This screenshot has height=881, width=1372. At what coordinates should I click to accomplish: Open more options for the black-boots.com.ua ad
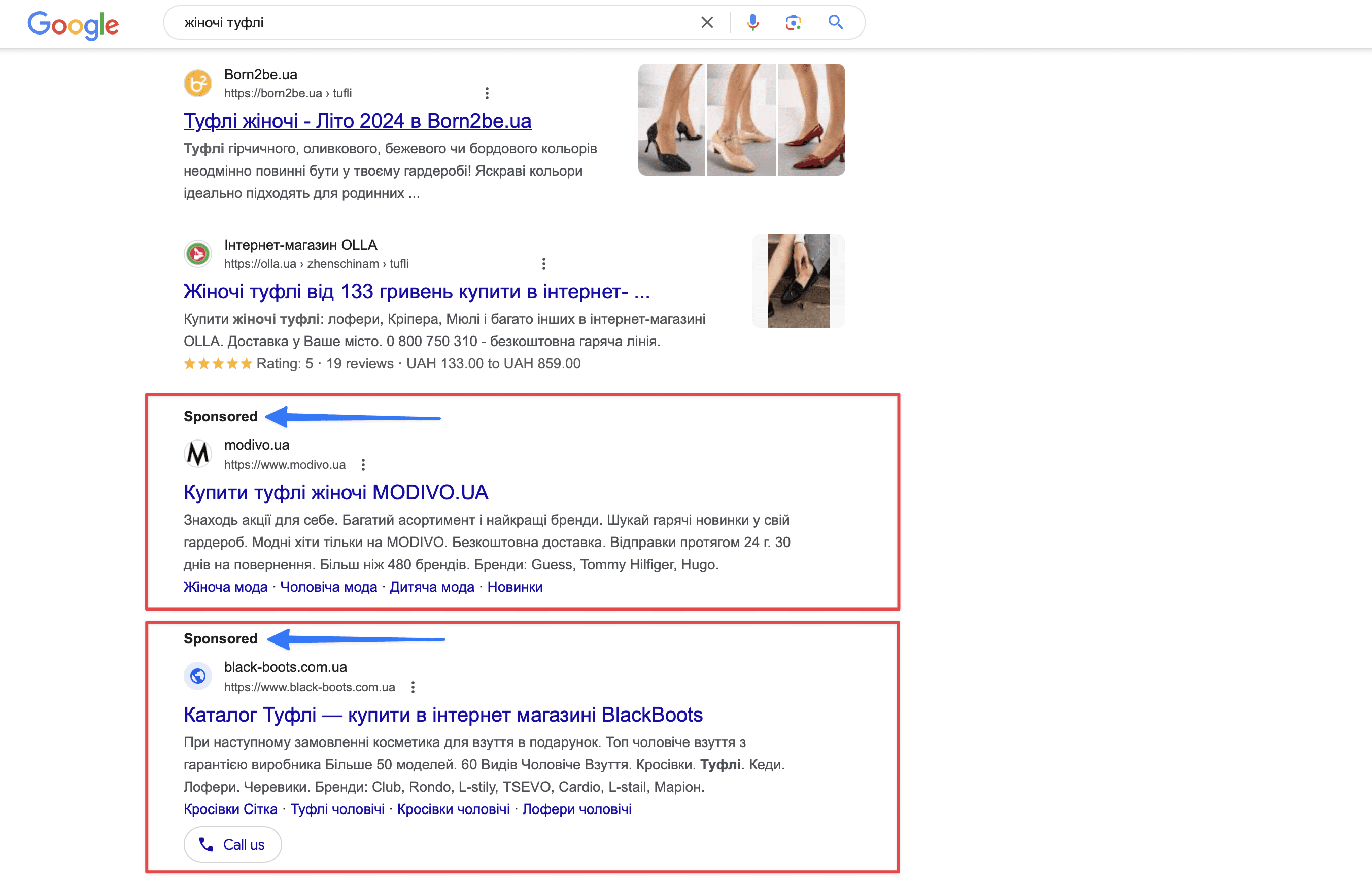pyautogui.click(x=413, y=687)
